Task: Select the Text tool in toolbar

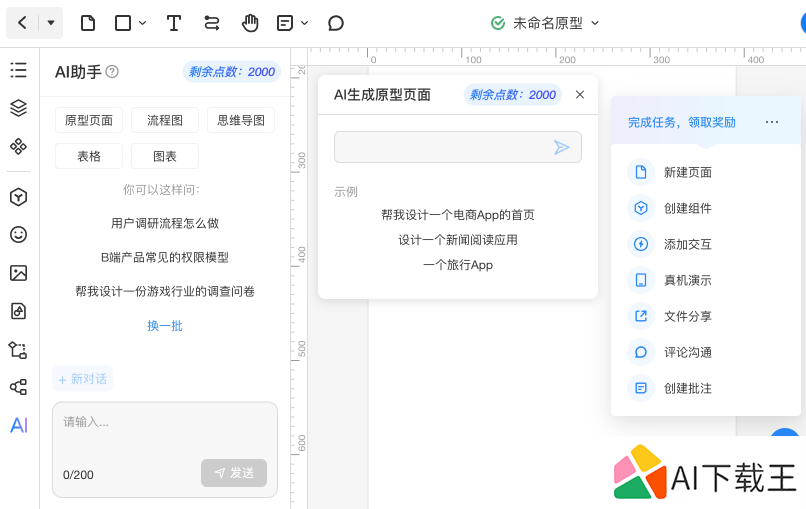Action: [174, 22]
